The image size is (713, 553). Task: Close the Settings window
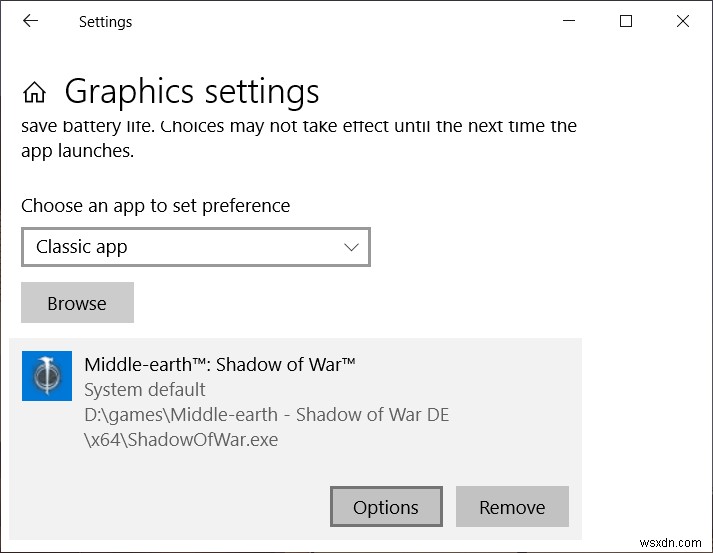(683, 21)
